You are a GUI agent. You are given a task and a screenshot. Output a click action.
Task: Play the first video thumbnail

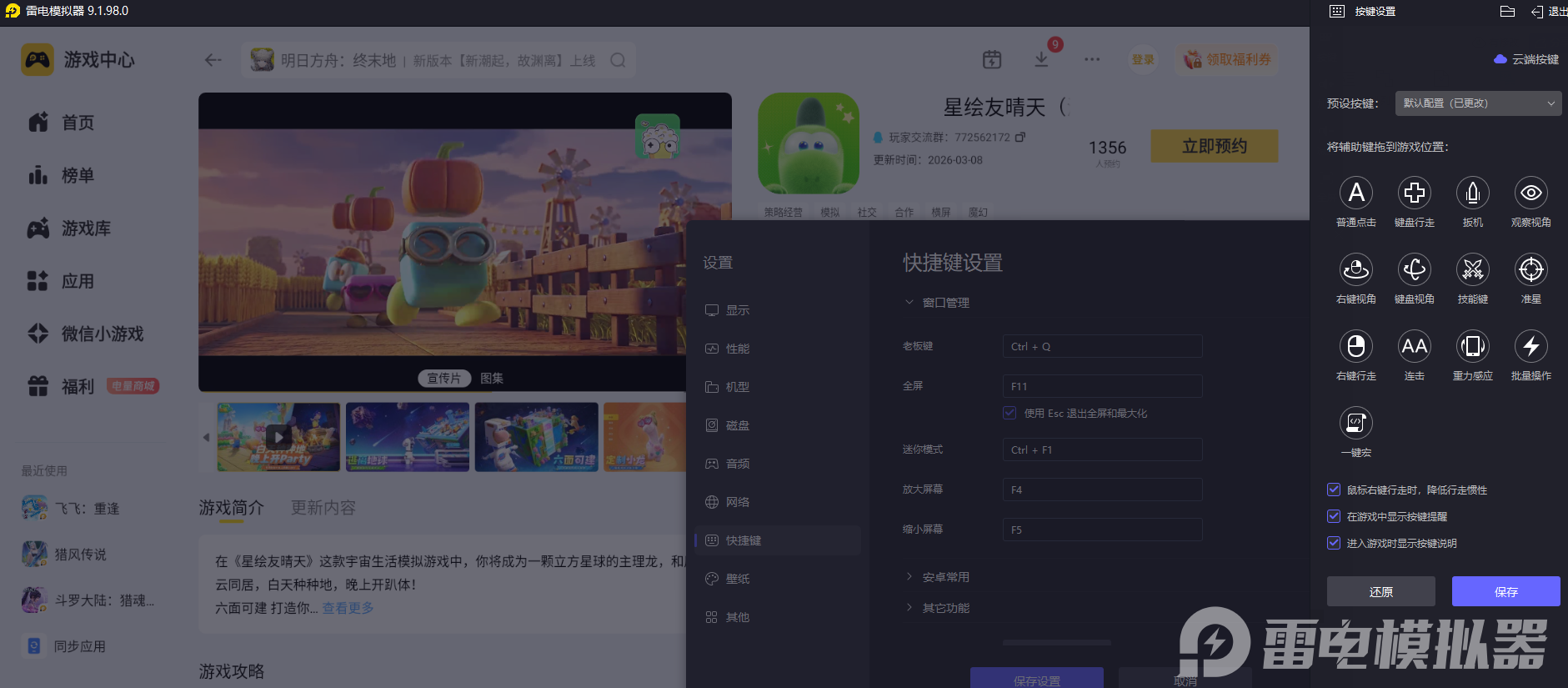(278, 437)
